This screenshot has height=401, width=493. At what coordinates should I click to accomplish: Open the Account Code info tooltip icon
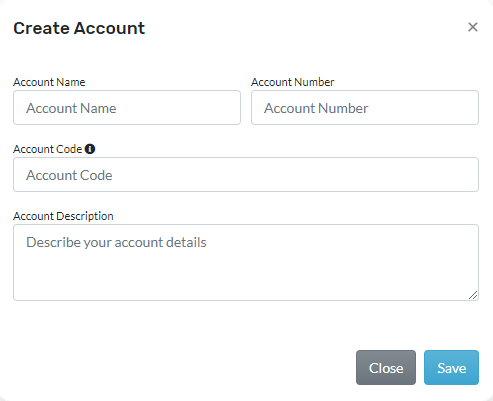90,149
